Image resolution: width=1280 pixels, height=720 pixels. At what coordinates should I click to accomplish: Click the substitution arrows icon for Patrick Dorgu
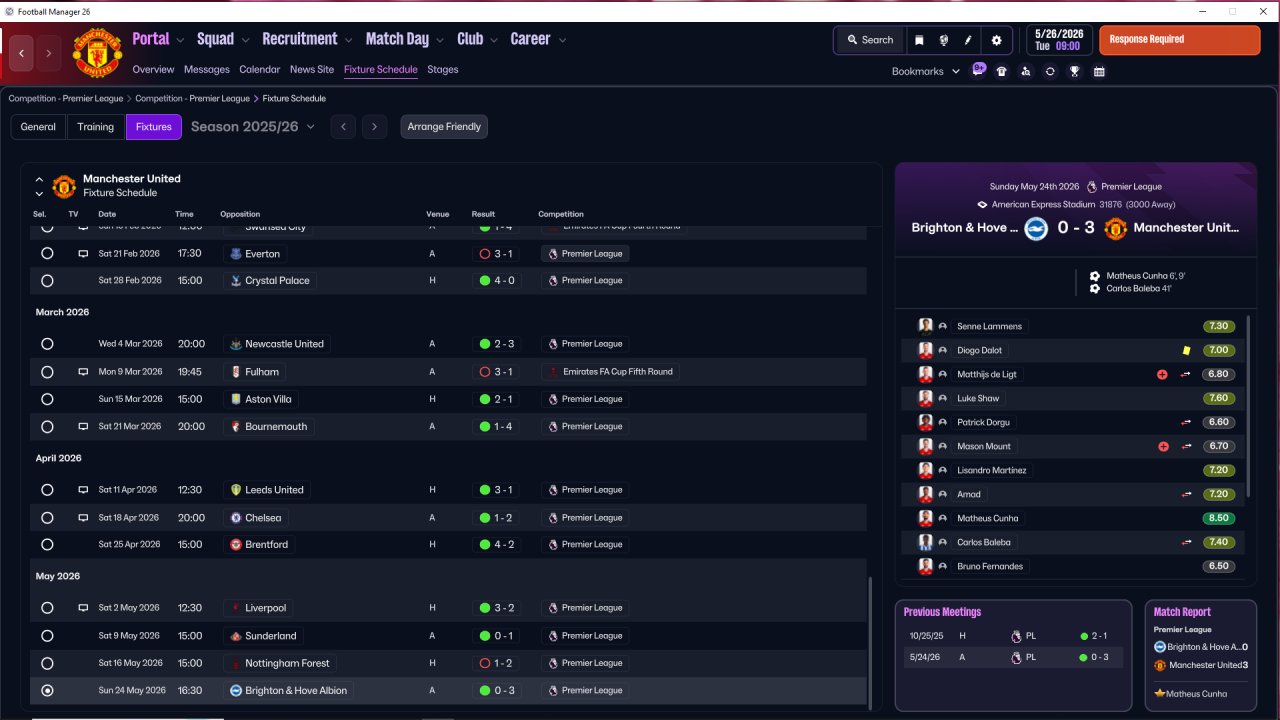pyautogui.click(x=1186, y=422)
